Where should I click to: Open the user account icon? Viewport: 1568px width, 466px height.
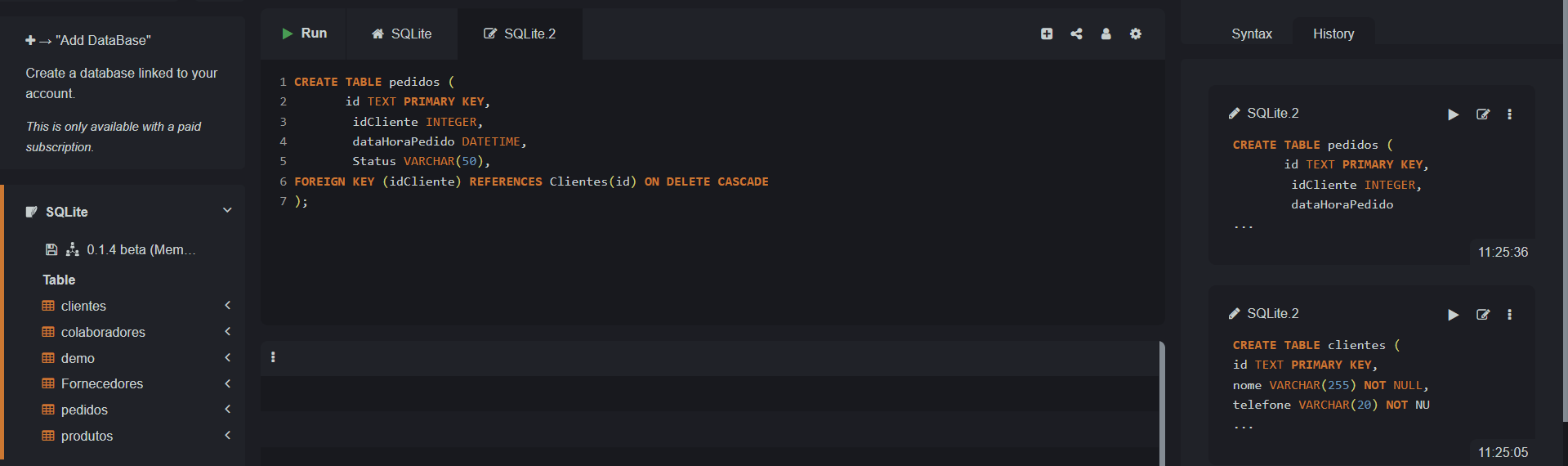click(x=1106, y=34)
